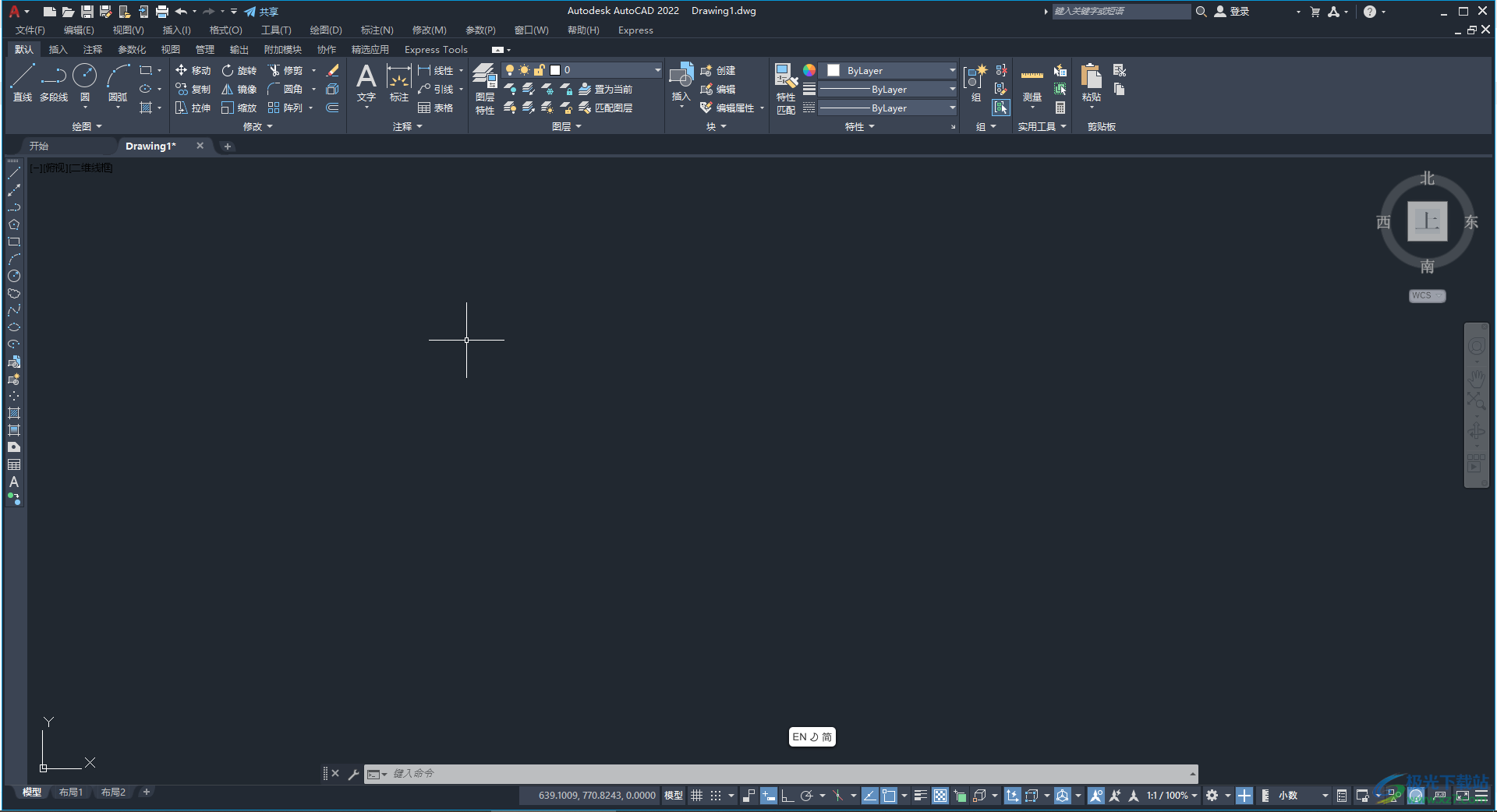Open the annotation scale 1:1 / 100% dropdown
The image size is (1497, 812).
(x=1171, y=796)
